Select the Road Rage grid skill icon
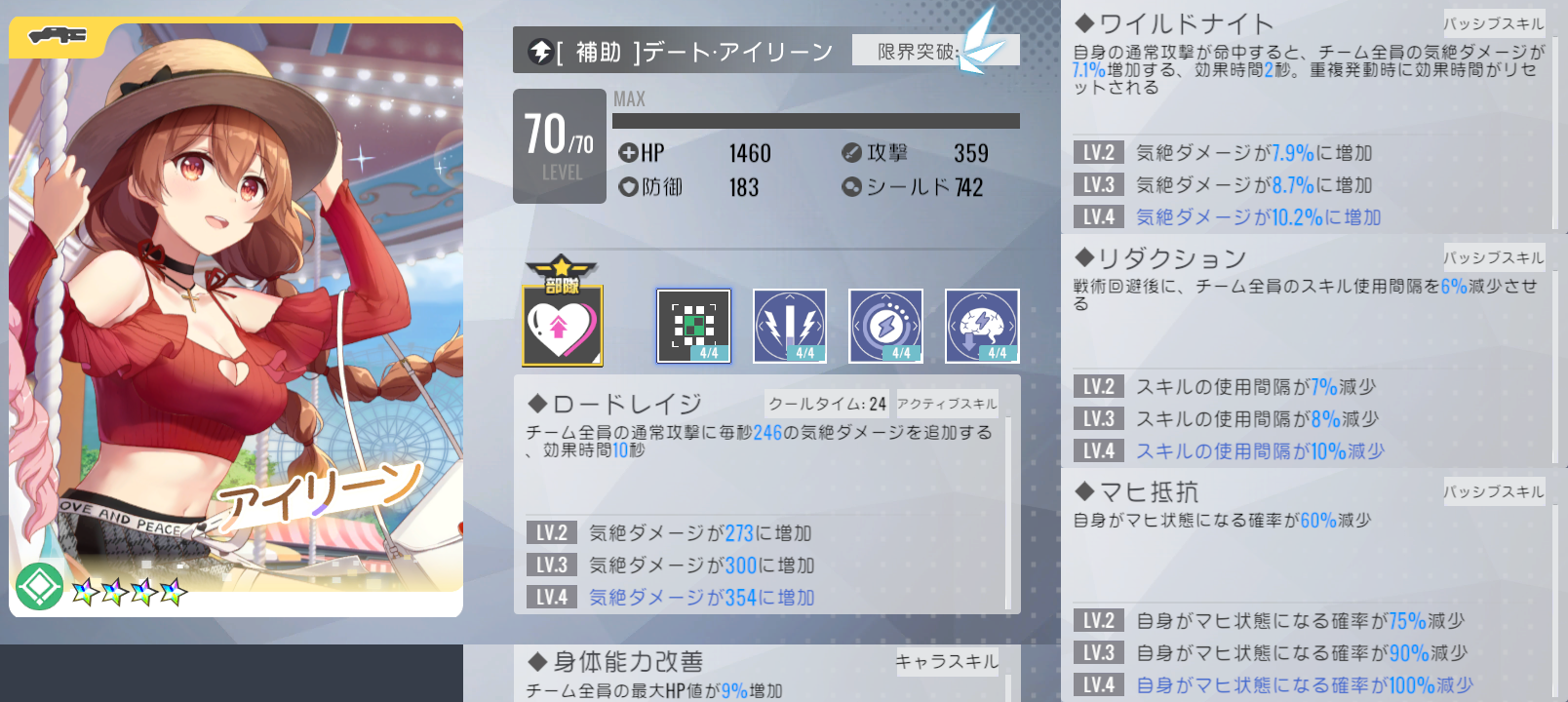The width and height of the screenshot is (1568, 702). (x=693, y=326)
